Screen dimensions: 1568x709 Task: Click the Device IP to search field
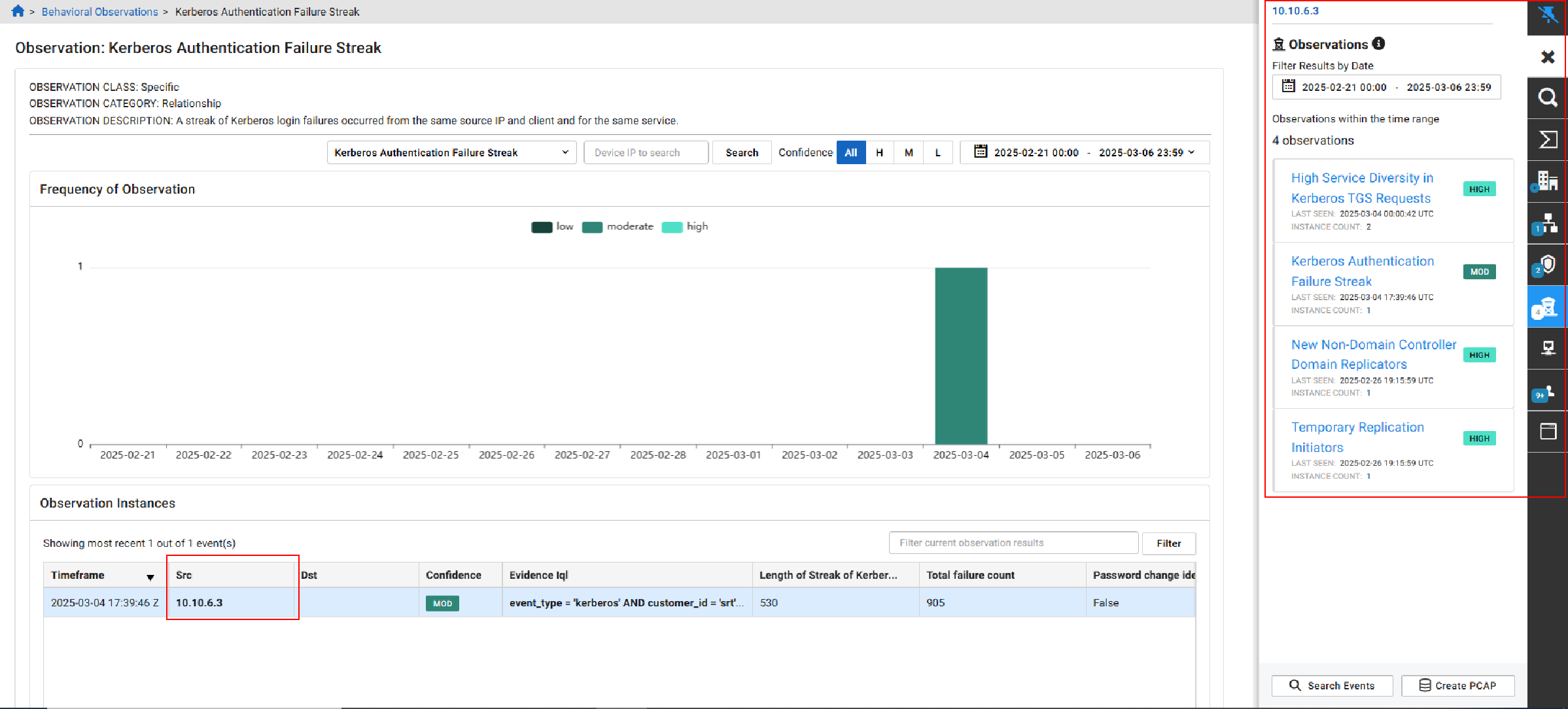(645, 152)
